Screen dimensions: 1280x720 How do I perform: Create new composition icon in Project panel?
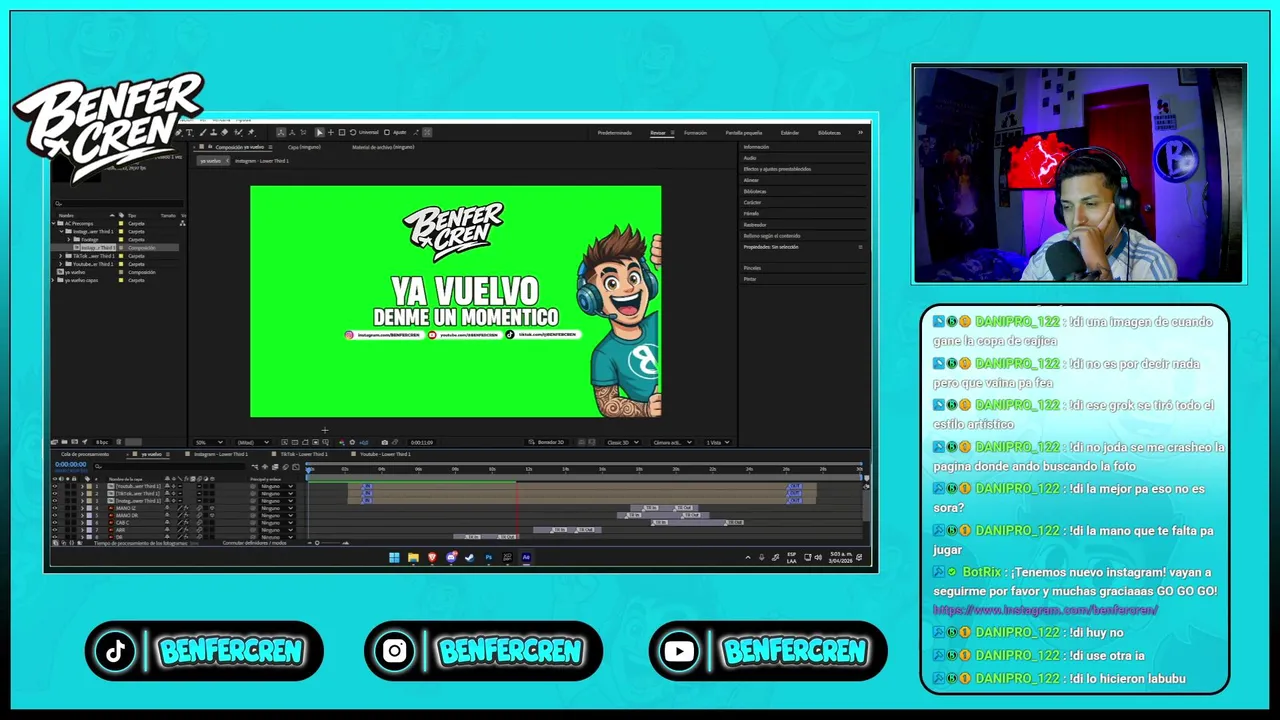click(x=74, y=442)
